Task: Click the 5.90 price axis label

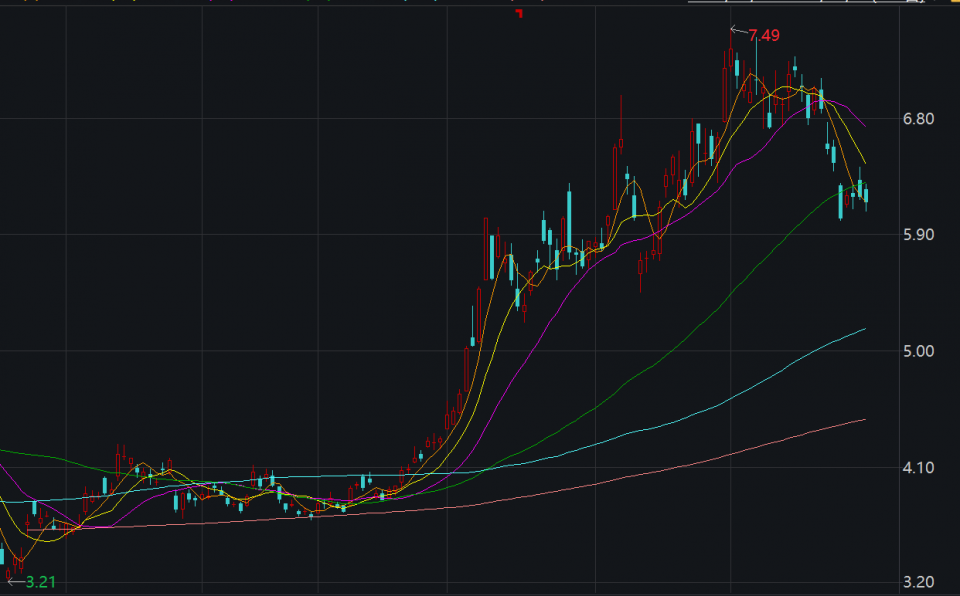Action: tap(917, 235)
